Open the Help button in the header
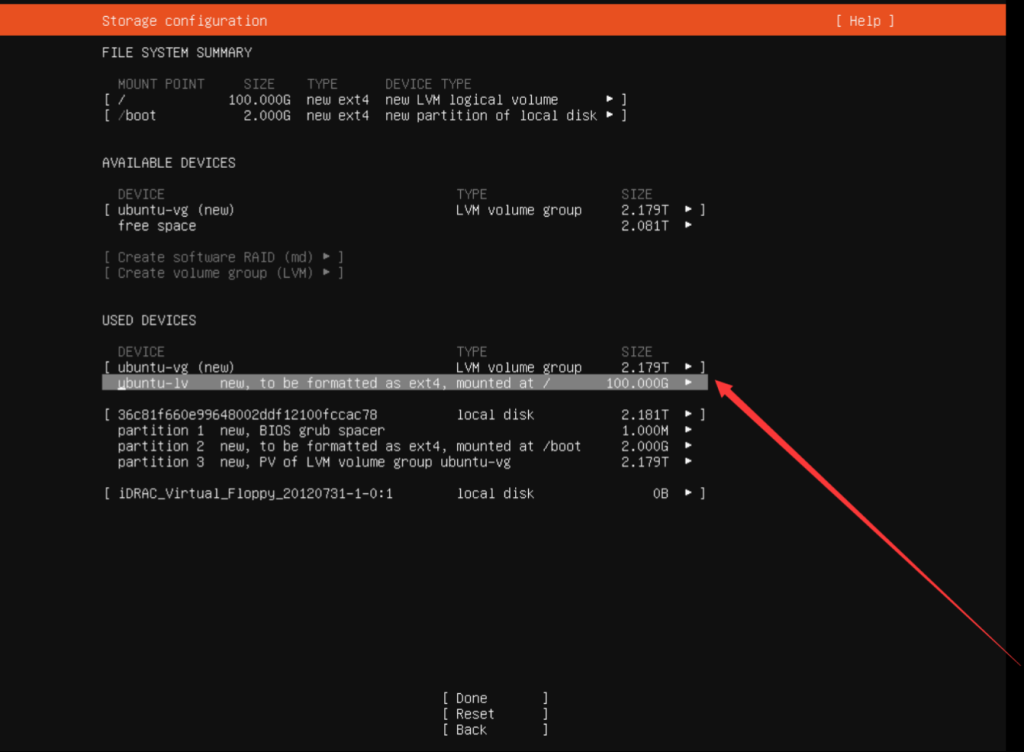Screen dimensions: 1024x752 point(864,21)
